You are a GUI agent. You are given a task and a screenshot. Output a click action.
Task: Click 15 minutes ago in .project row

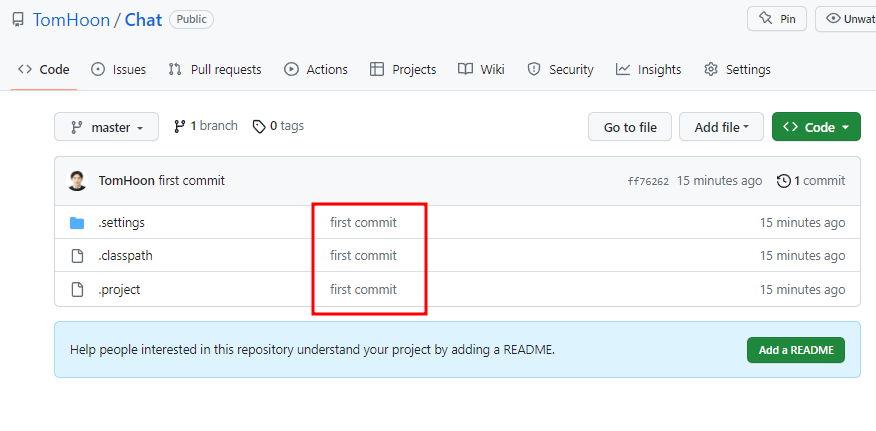(802, 290)
